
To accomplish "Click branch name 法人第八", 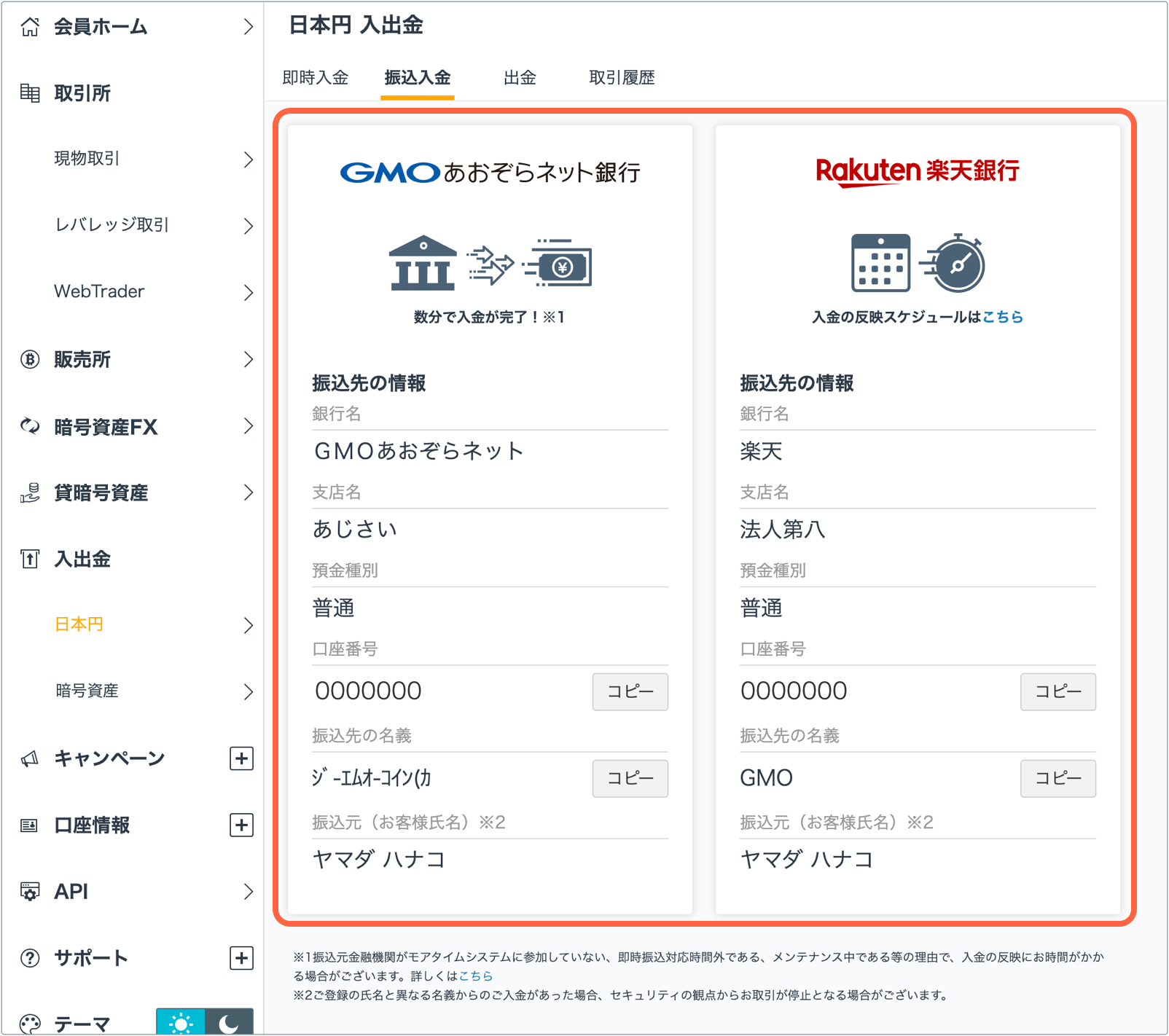I will tap(782, 529).
